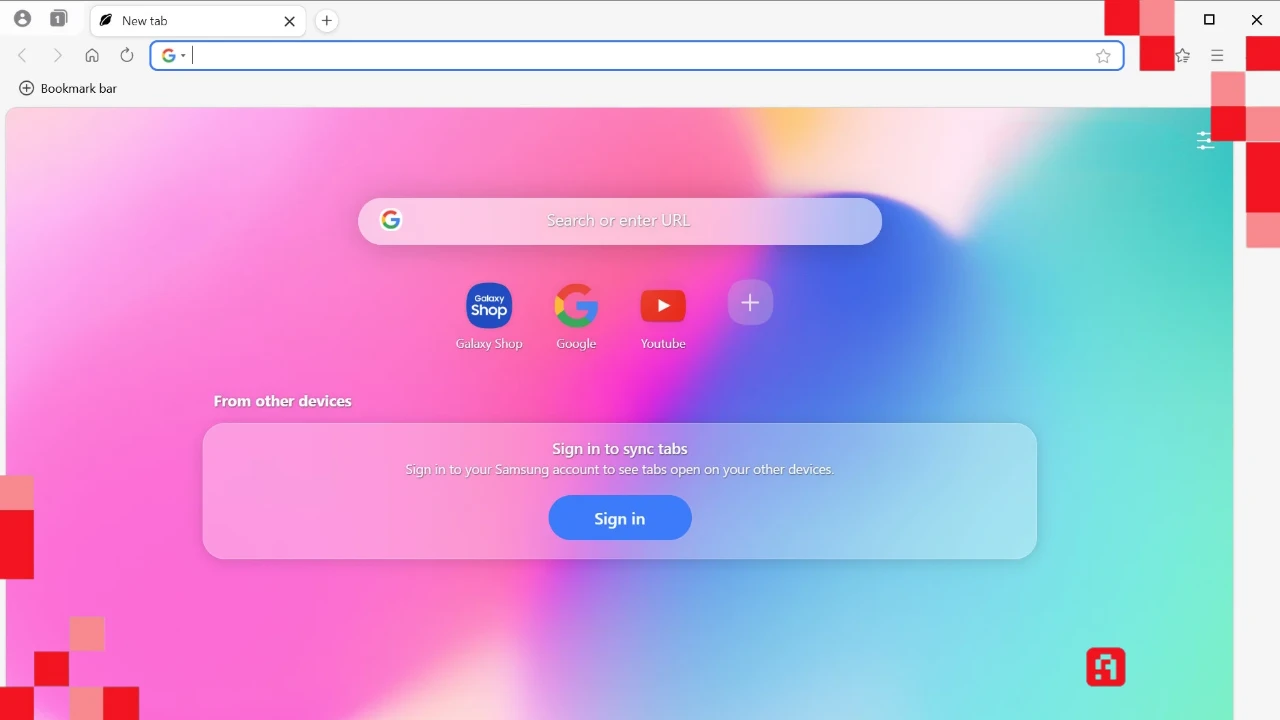Screen dimensions: 1280x720
Task: Select the Home icon in the toolbar
Action: tap(92, 55)
